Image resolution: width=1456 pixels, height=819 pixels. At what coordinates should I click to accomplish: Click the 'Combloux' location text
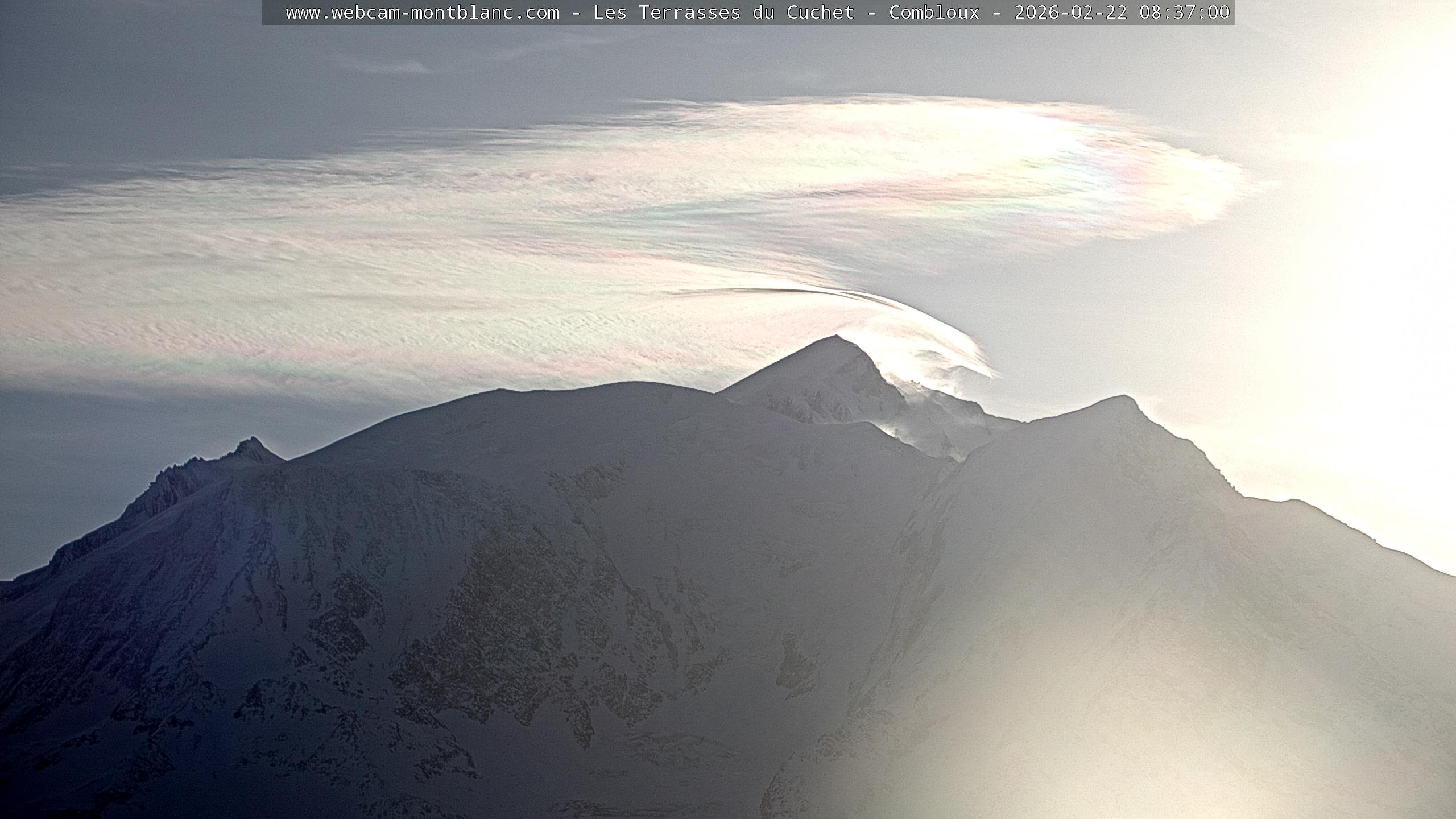pos(934,13)
